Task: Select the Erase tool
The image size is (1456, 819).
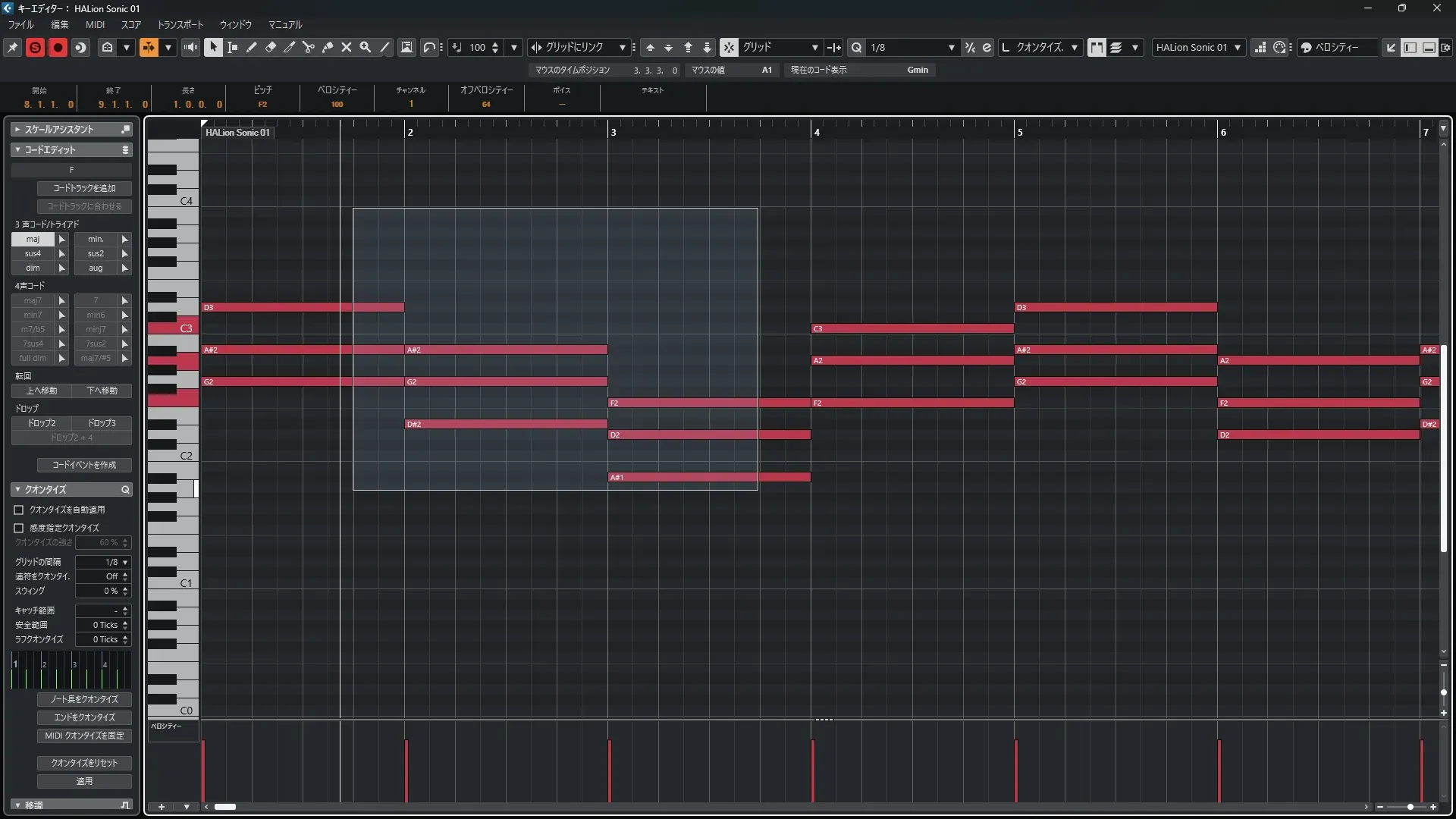Action: 271,47
